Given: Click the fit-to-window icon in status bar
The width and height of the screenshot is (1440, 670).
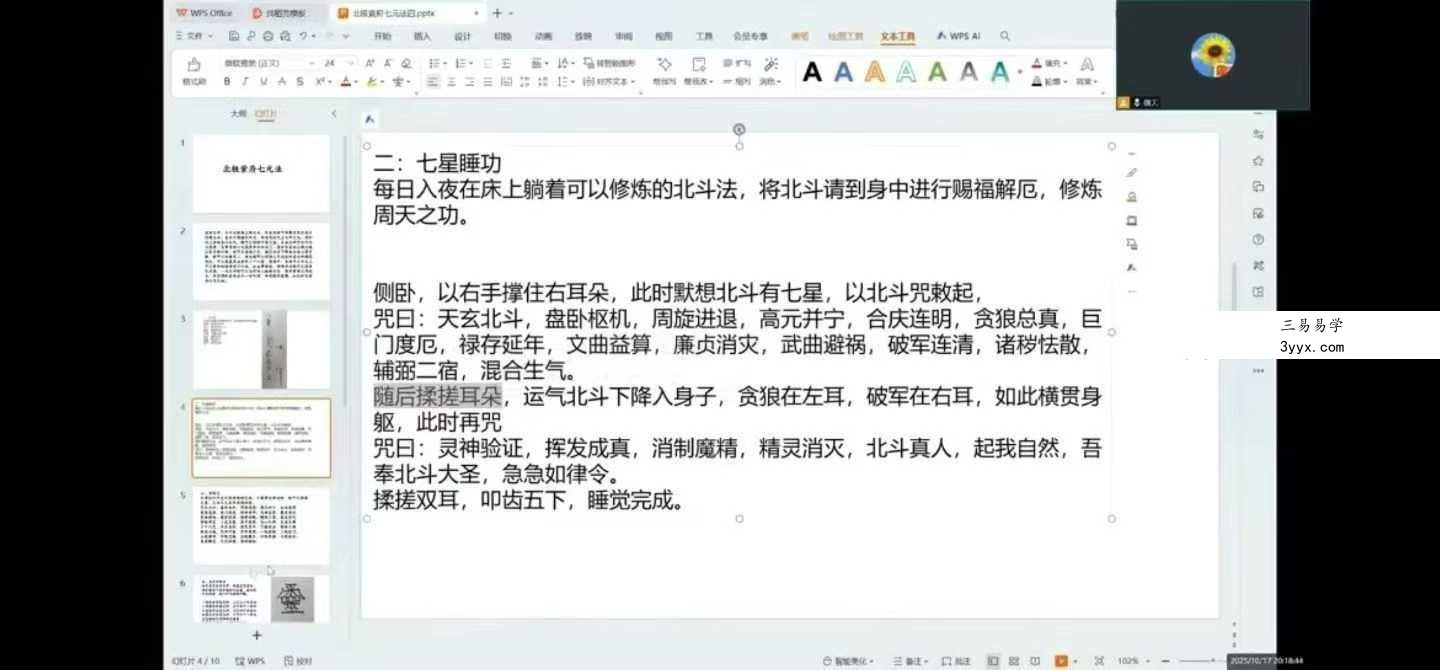Looking at the screenshot, I should 1099,661.
